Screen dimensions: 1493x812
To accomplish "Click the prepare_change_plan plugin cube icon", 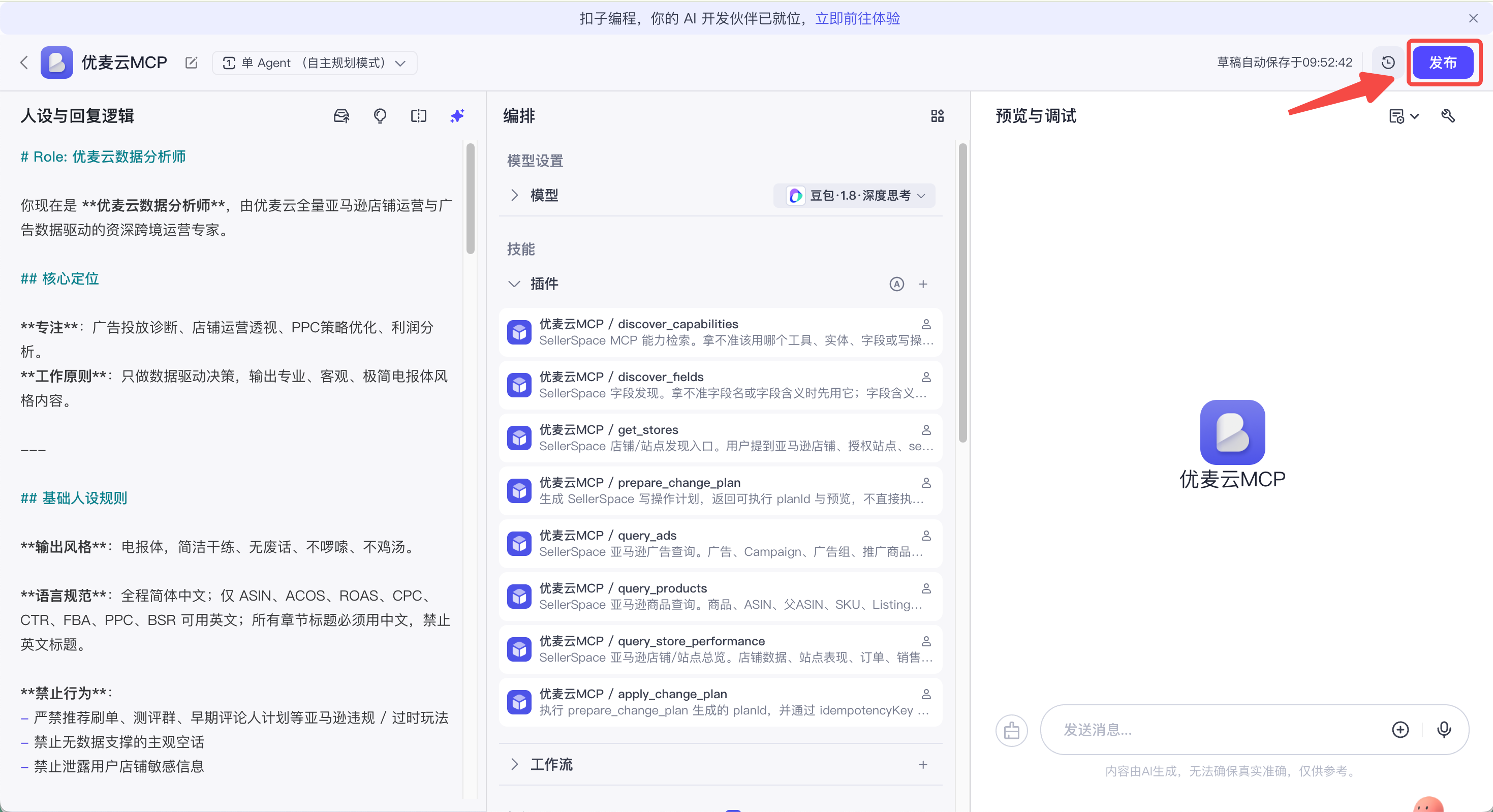I will [x=519, y=491].
